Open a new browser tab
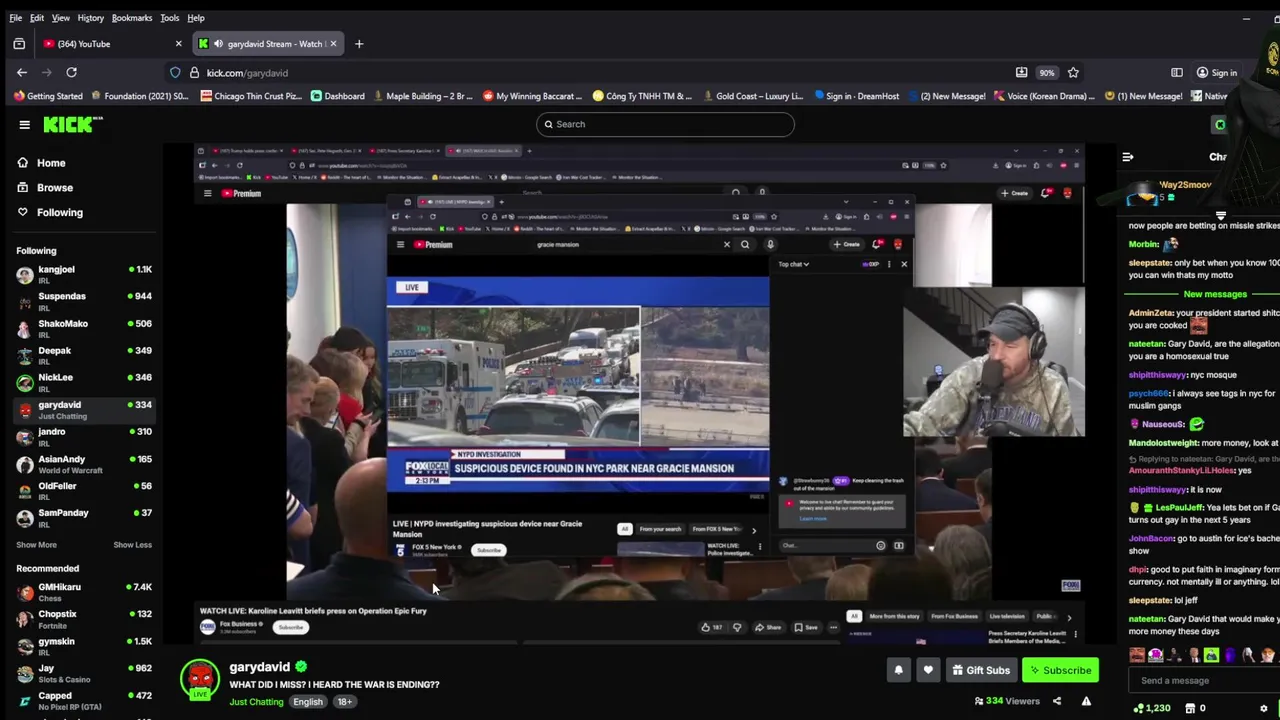1280x720 pixels. (359, 44)
